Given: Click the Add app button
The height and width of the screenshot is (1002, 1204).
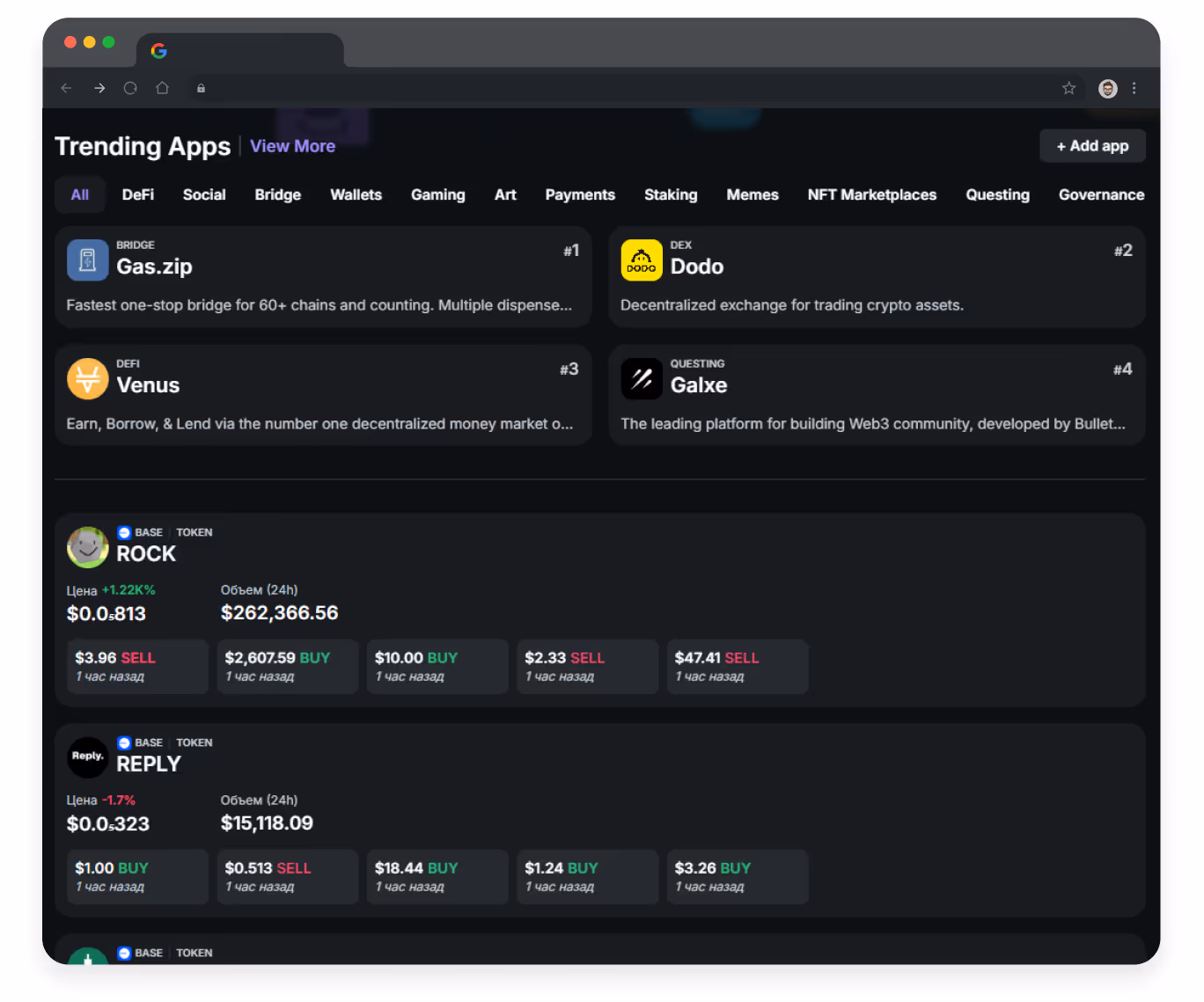Looking at the screenshot, I should click(1092, 146).
